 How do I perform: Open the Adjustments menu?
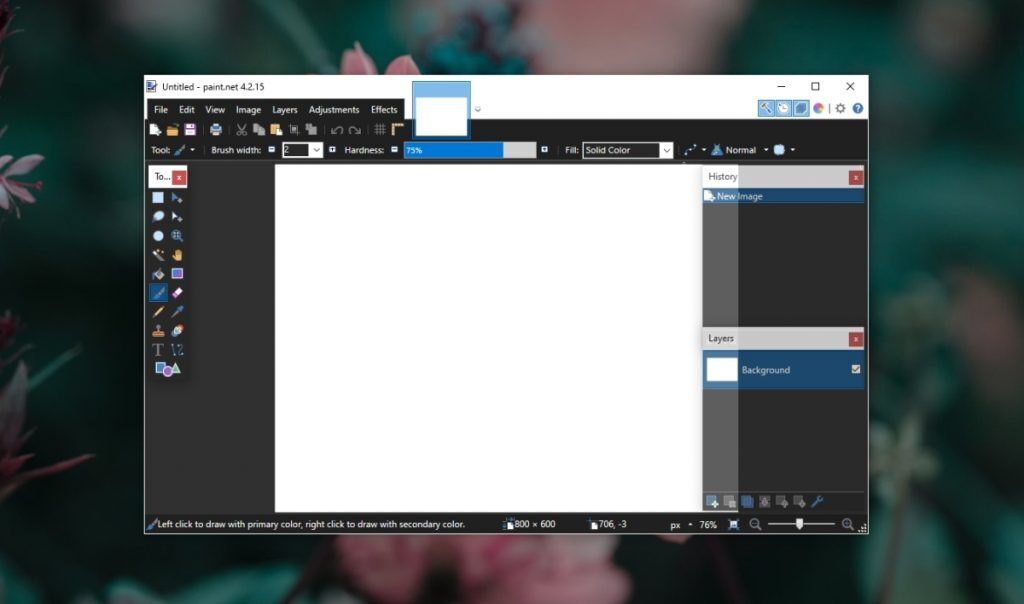[334, 110]
